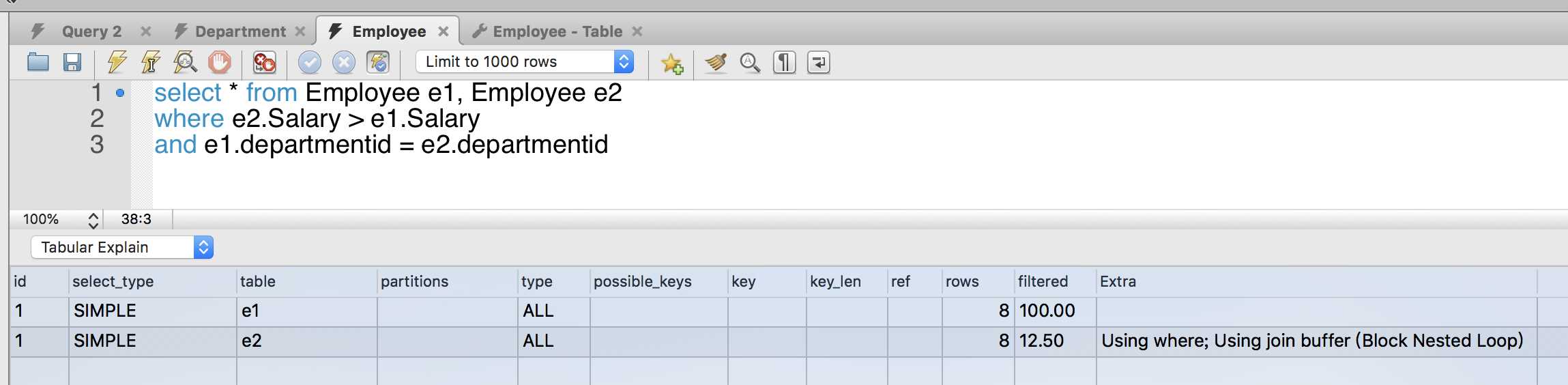Switch to the Employee - Table tab
The image size is (1568, 385).
coord(557,31)
